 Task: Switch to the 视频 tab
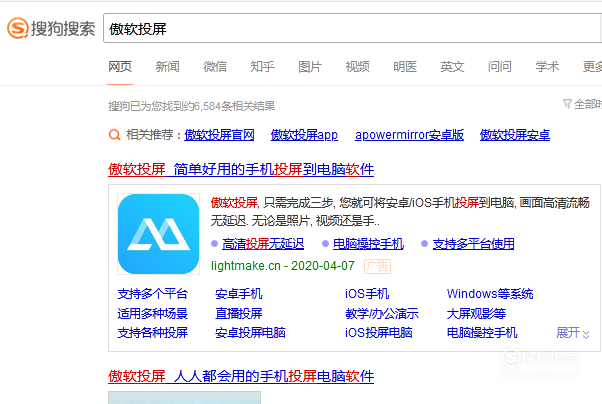(357, 67)
